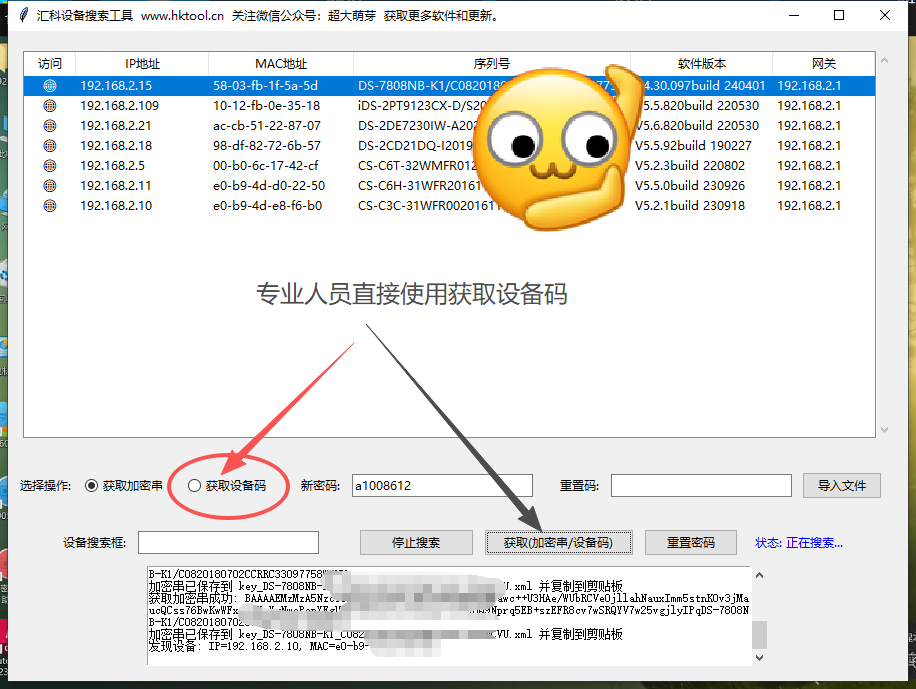Enable the 获取设备码 option
This screenshot has height=689, width=916.
[x=195, y=485]
